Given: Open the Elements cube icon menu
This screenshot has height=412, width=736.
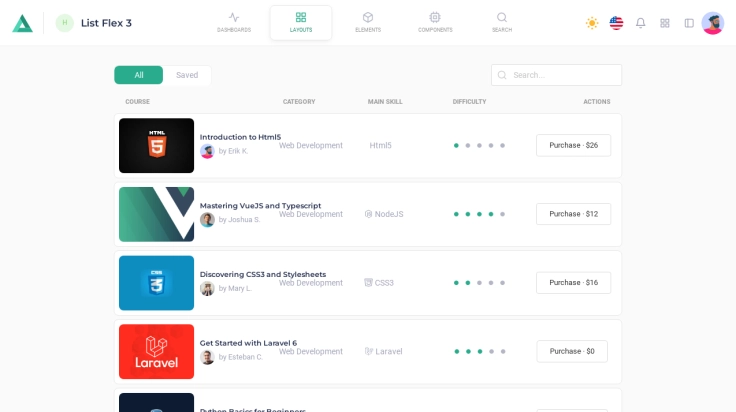Looking at the screenshot, I should pyautogui.click(x=368, y=22).
